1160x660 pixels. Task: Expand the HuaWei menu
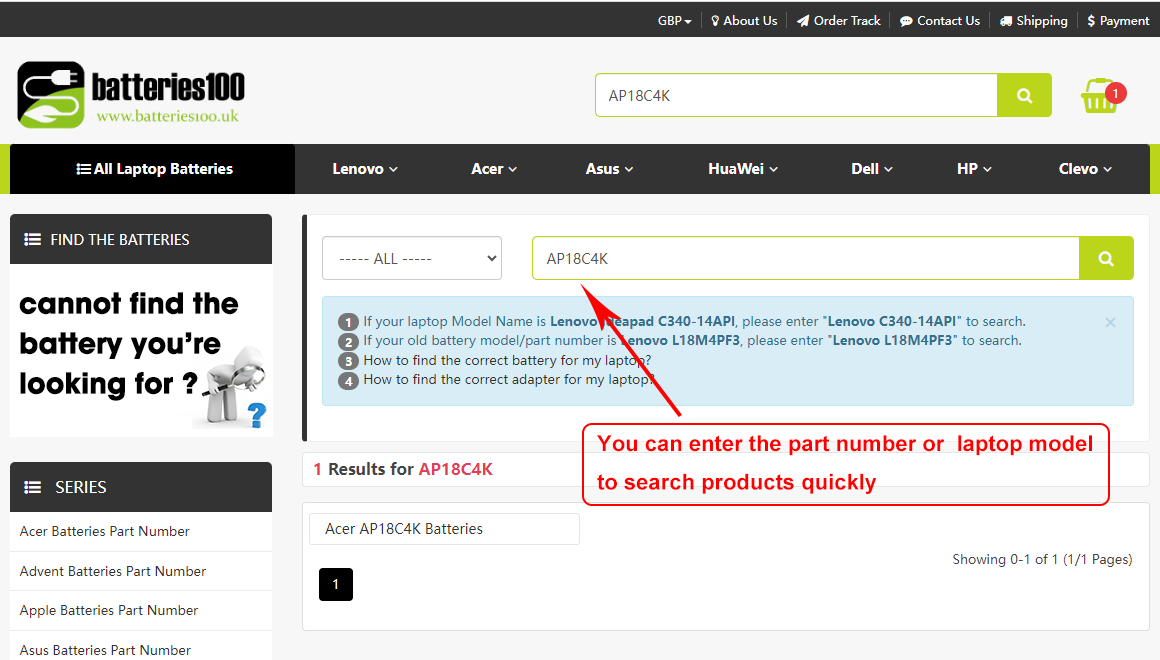743,169
